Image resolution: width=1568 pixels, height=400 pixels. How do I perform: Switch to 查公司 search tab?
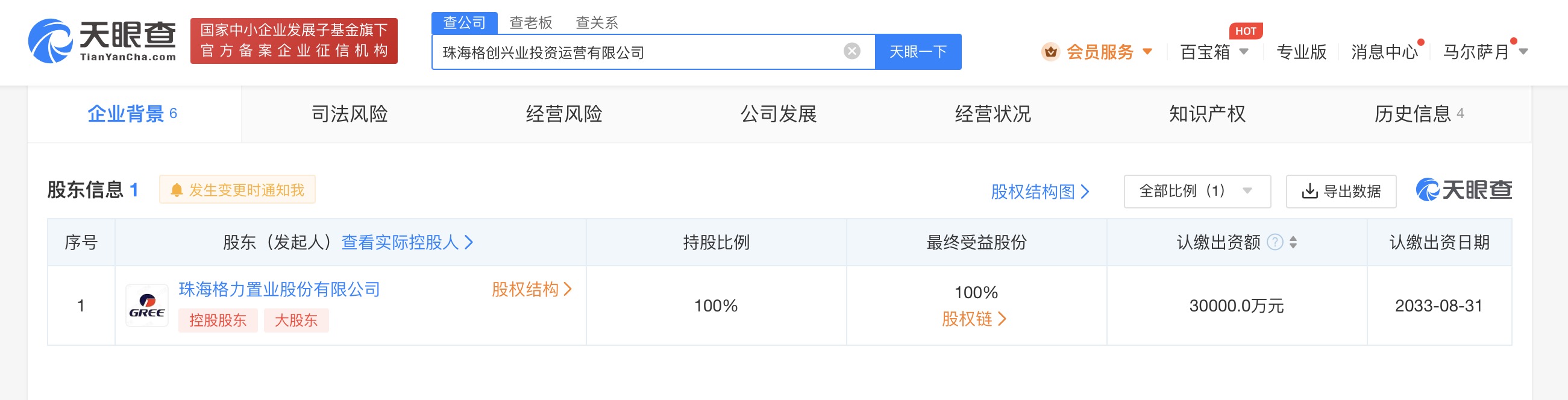pos(465,23)
